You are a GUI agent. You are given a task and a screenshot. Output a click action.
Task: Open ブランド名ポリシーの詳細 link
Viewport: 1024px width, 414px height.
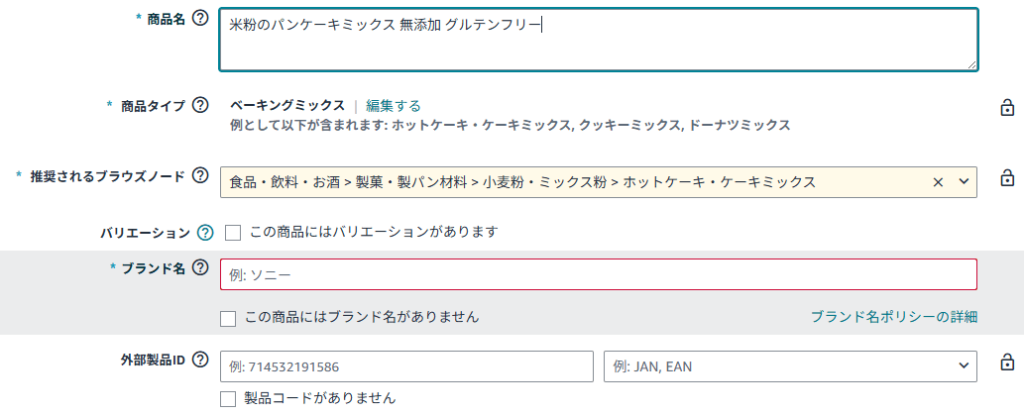tap(894, 317)
